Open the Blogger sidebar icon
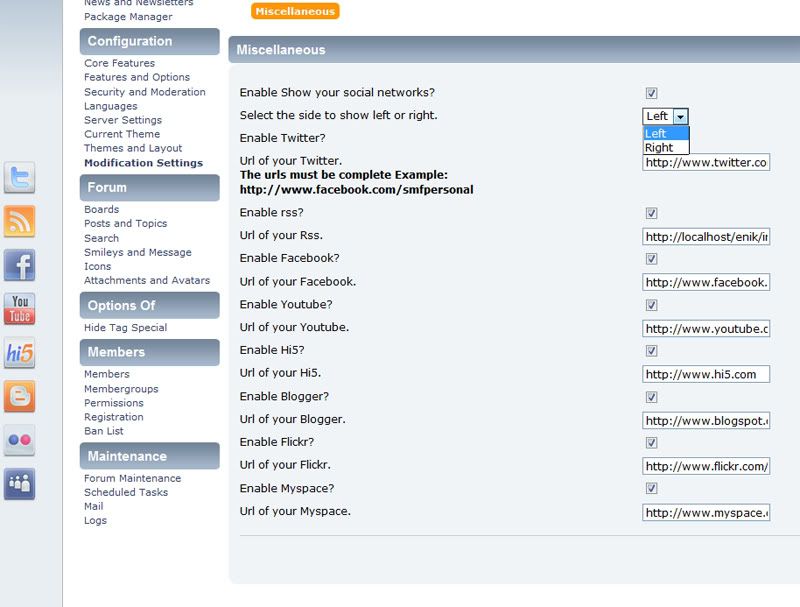 (x=19, y=396)
